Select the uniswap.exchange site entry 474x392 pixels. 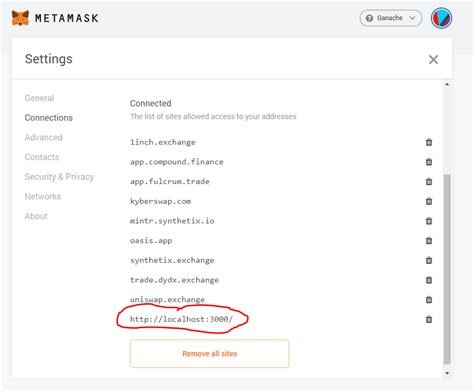click(167, 299)
